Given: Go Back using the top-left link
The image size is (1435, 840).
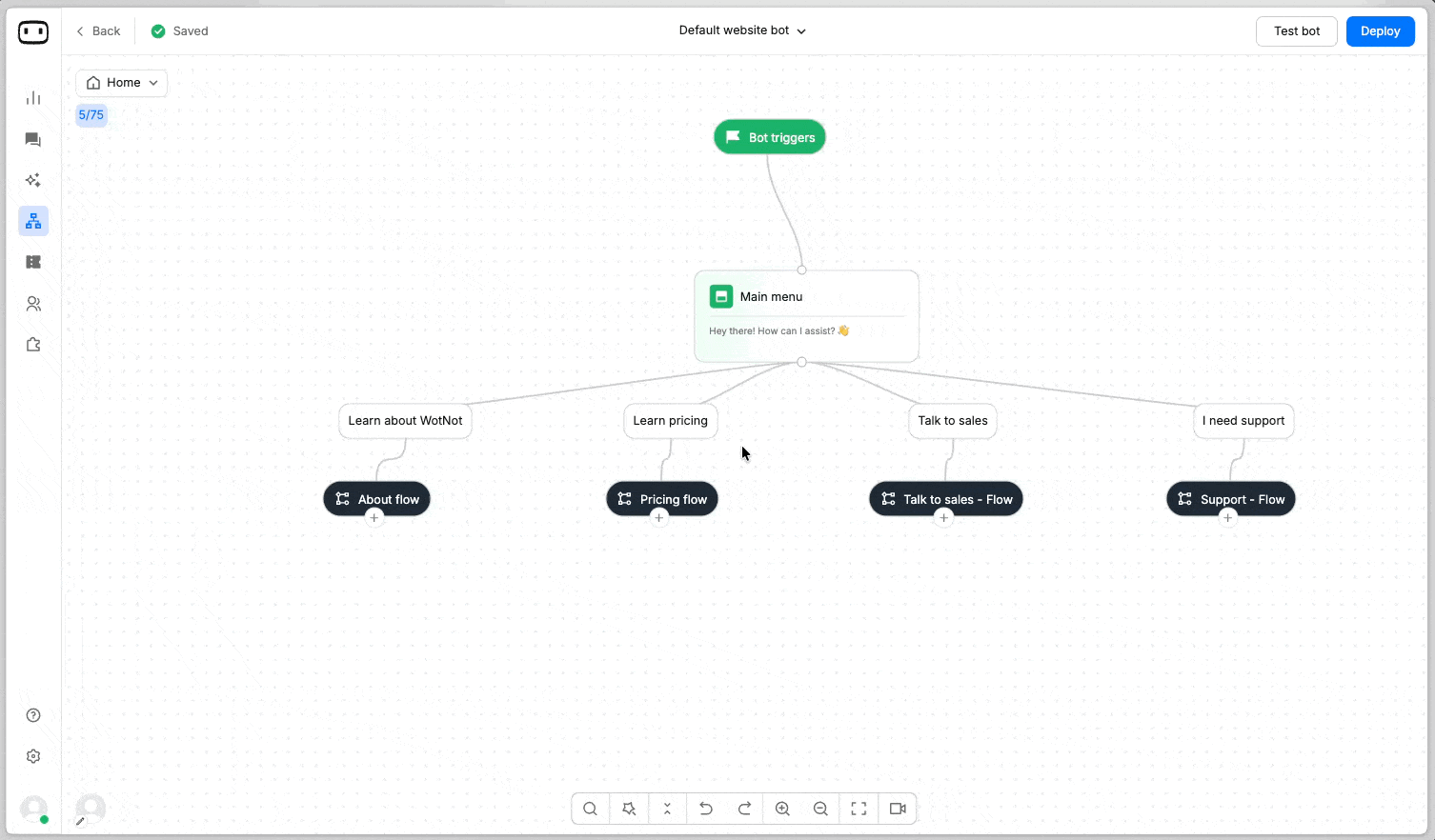Looking at the screenshot, I should pyautogui.click(x=98, y=31).
